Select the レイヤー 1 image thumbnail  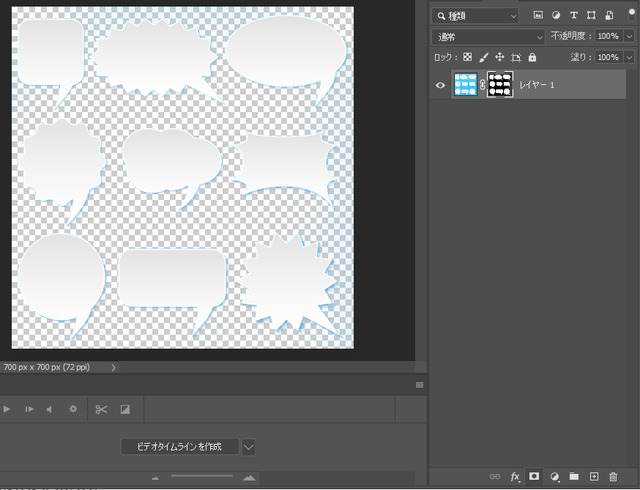(466, 85)
